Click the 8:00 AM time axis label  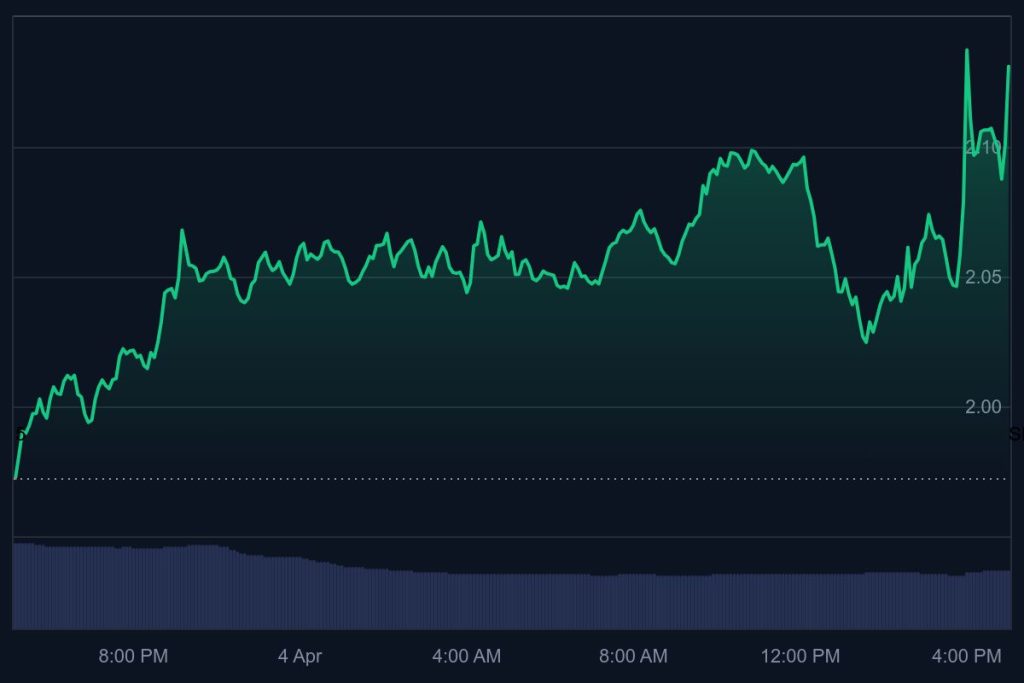(x=633, y=656)
